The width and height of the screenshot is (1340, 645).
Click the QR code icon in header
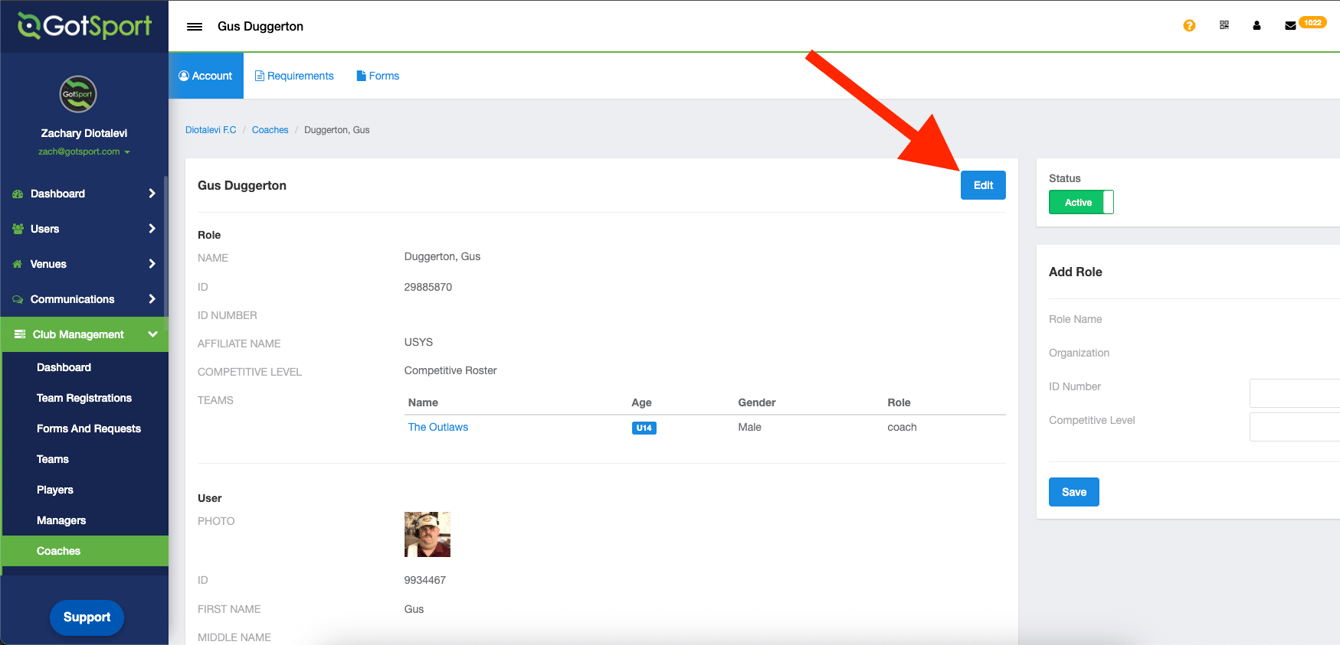point(1224,26)
